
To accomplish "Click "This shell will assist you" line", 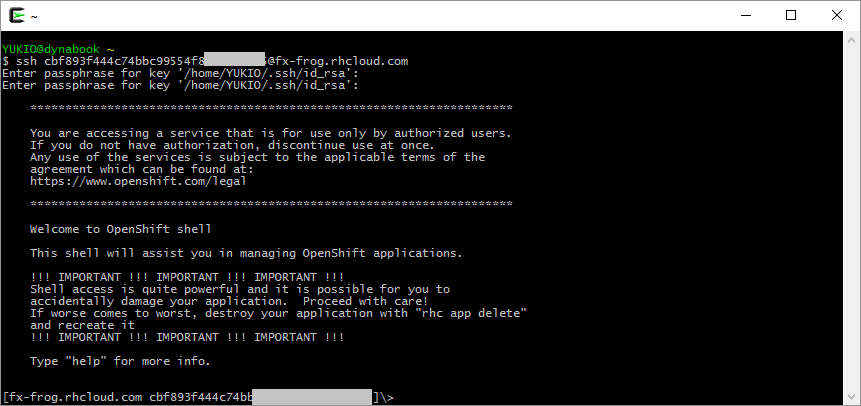I will coord(245,253).
